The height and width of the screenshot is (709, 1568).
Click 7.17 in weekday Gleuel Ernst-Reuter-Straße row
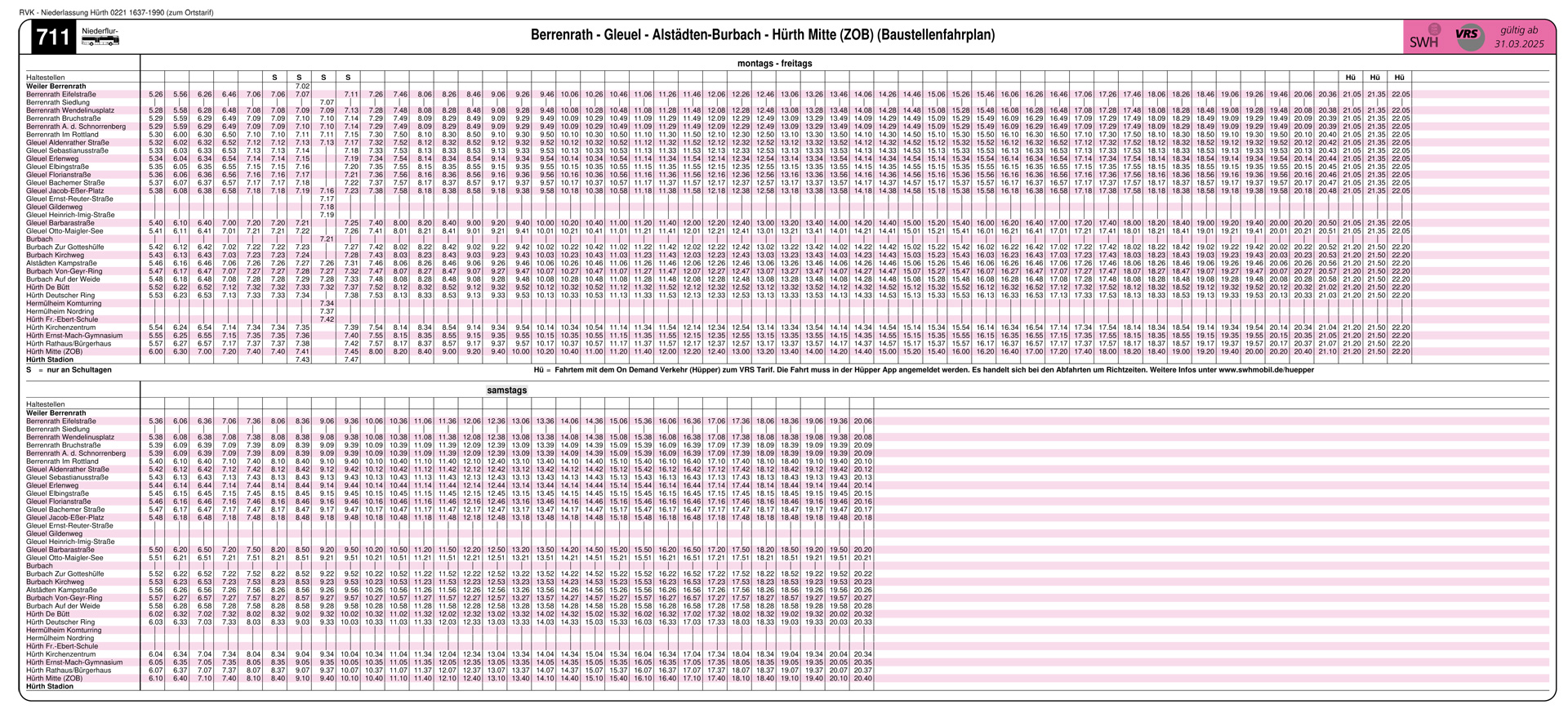pyautogui.click(x=327, y=199)
